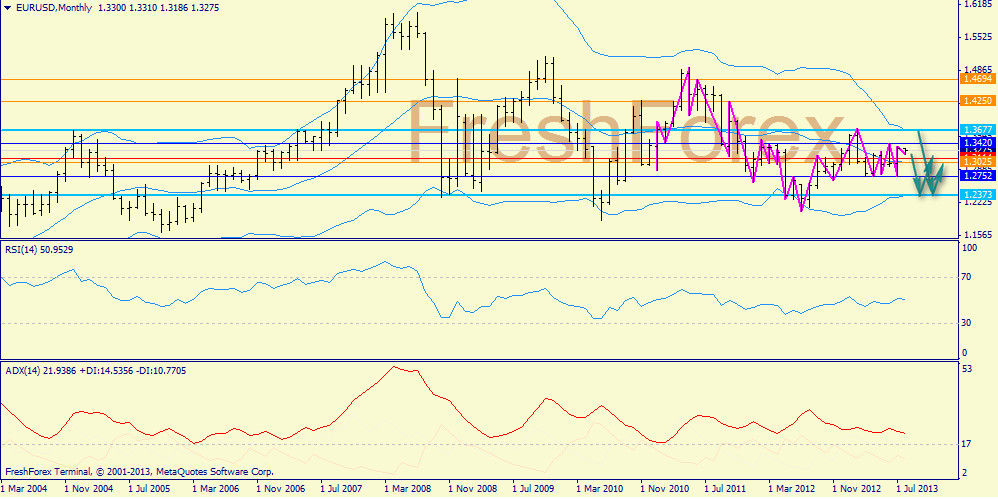The image size is (998, 499).
Task: Click the 1.6185 top price scale value
Action: coord(975,5)
